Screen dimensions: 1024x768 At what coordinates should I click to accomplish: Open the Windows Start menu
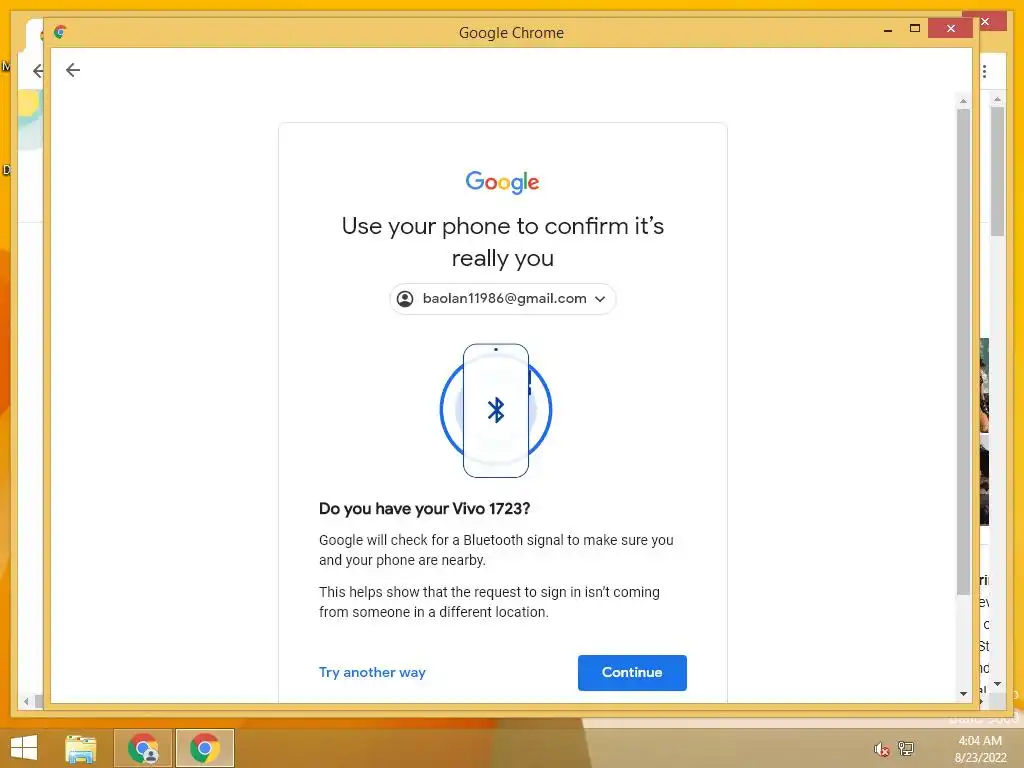pos(24,748)
